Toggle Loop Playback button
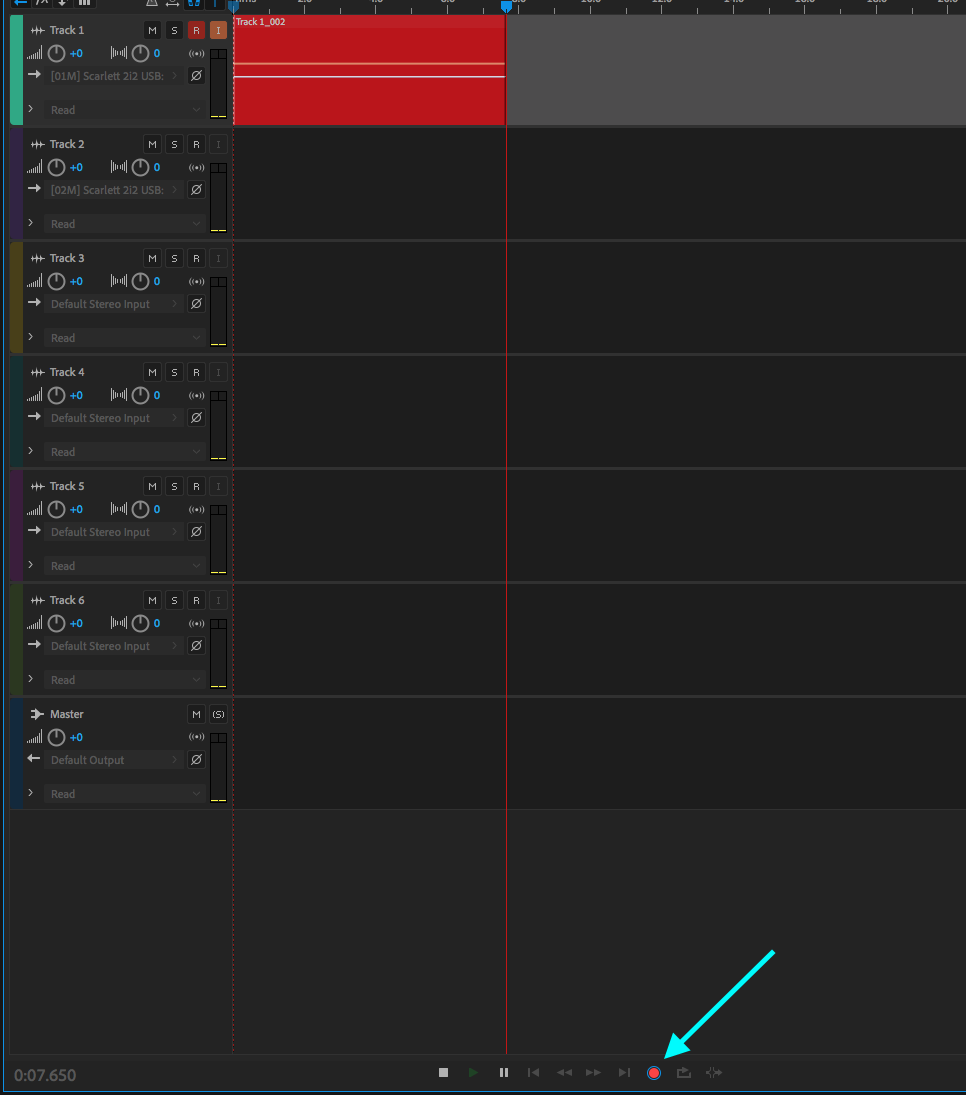Image resolution: width=966 pixels, height=1095 pixels. 684,1073
